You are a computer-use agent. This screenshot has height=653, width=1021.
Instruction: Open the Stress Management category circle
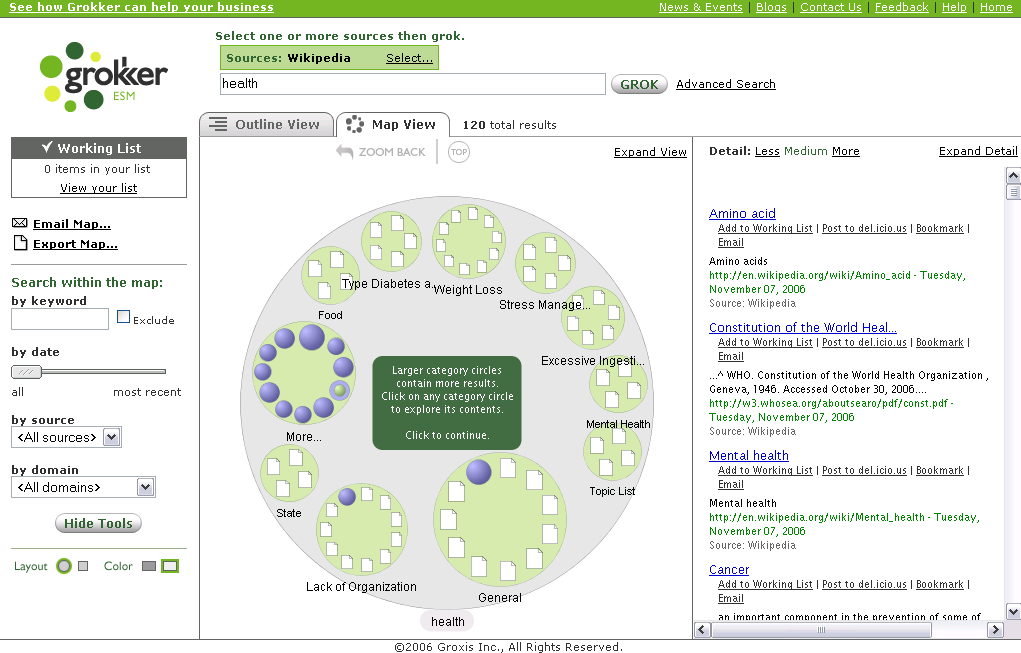click(x=545, y=263)
